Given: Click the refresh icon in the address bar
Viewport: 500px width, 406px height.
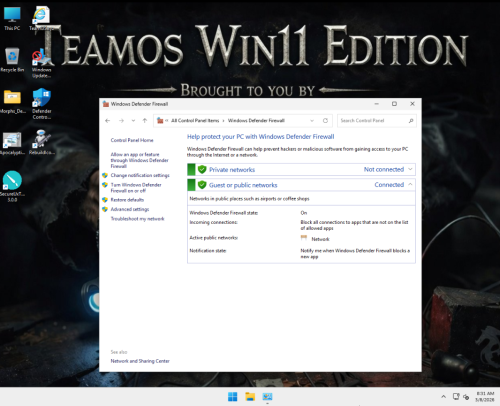Looking at the screenshot, I should pyautogui.click(x=325, y=121).
